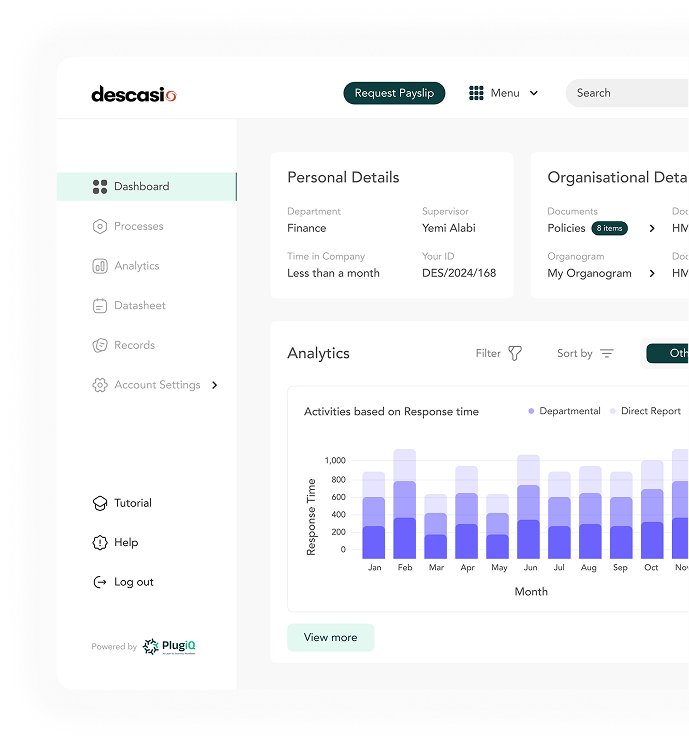Click the Datasheet icon in sidebar
The height and width of the screenshot is (747, 689).
tap(99, 306)
